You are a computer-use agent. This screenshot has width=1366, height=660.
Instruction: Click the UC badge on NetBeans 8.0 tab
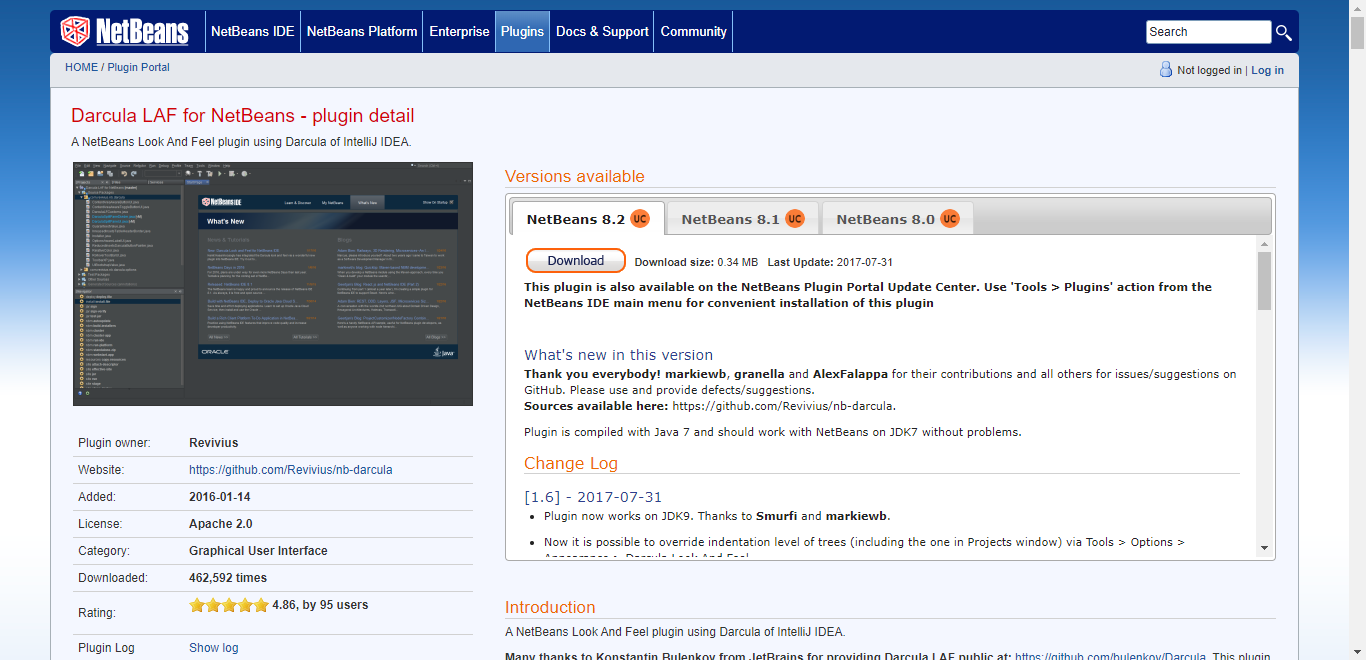950,219
